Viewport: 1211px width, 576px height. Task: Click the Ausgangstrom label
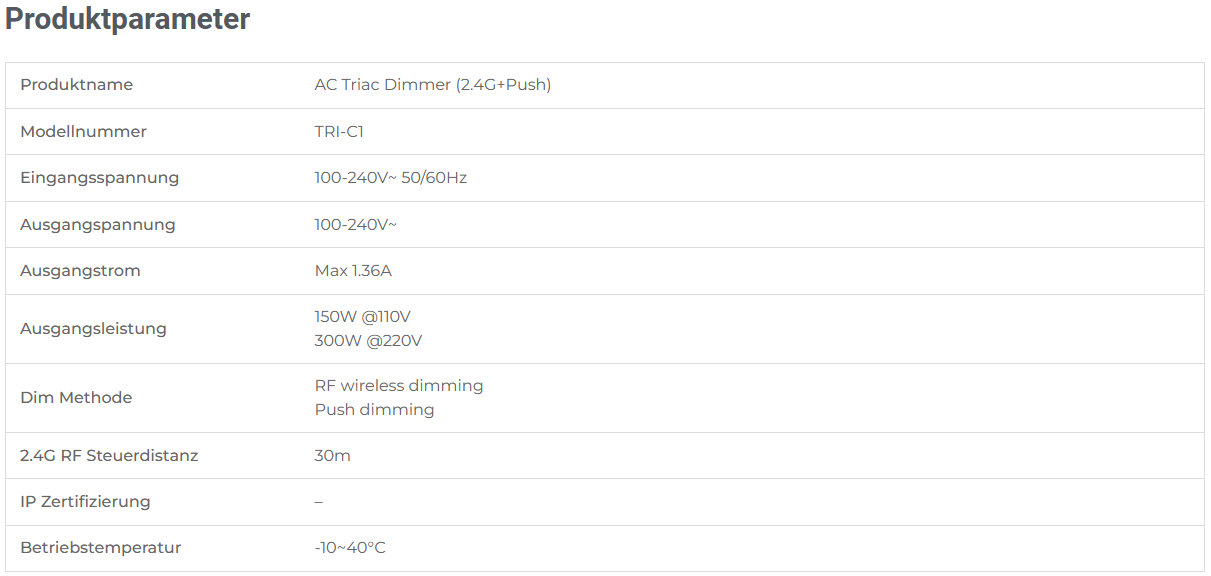coord(80,270)
